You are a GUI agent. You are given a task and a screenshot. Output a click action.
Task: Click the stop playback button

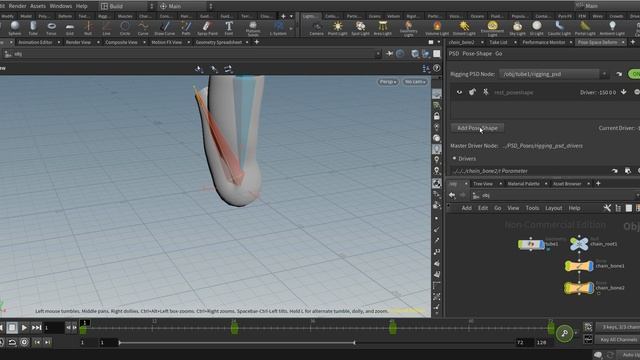pyautogui.click(x=12, y=327)
